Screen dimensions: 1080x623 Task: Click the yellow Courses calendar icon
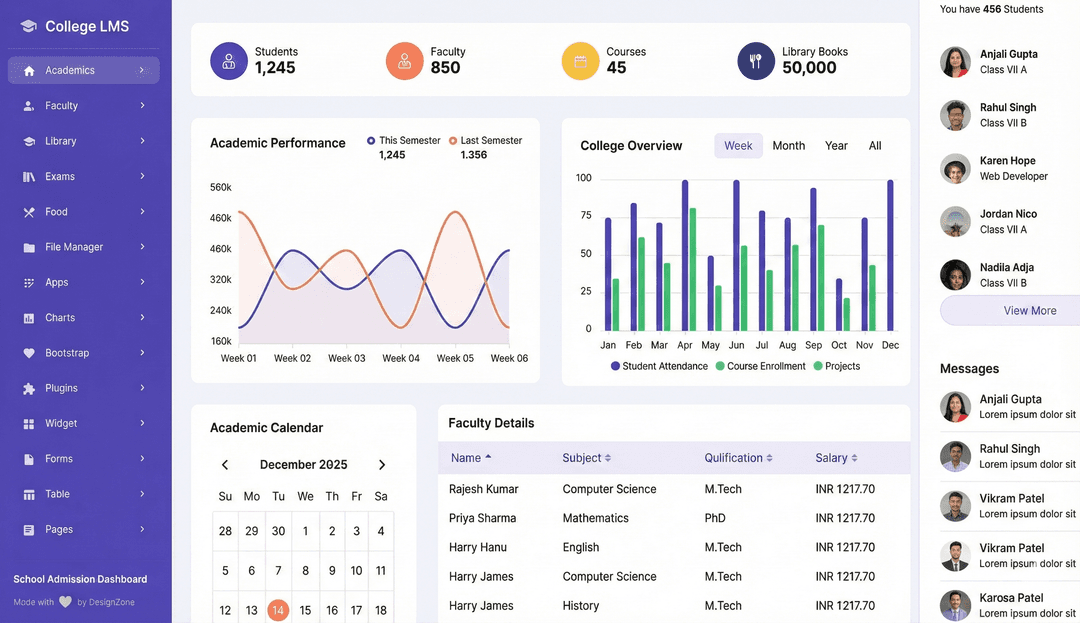(x=580, y=61)
